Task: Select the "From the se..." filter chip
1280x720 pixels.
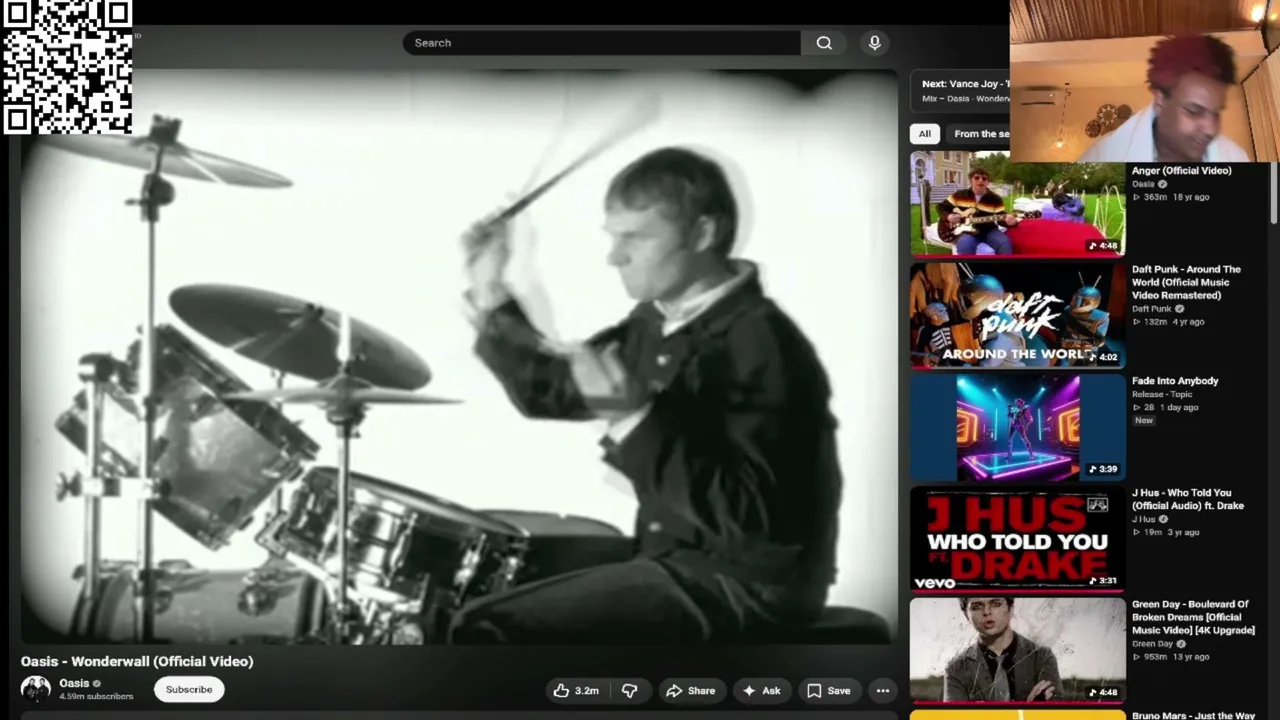Action: point(980,133)
